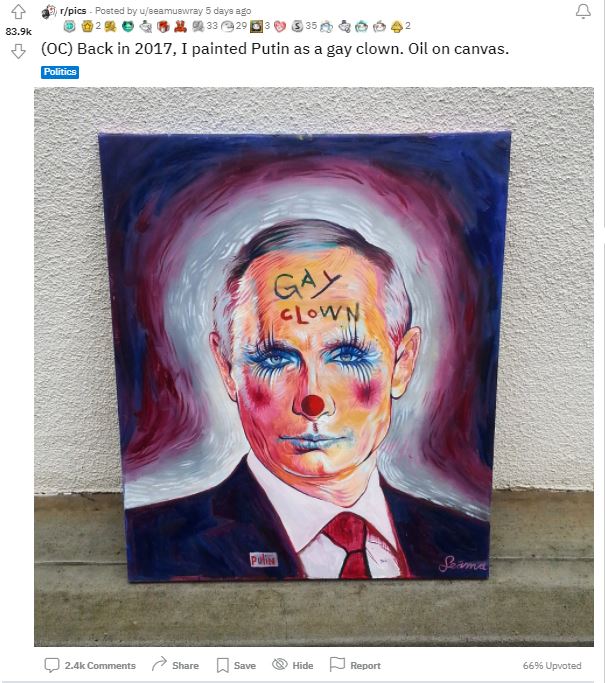The image size is (605, 683).
Task: Downvote the post with the down arrow
Action: pyautogui.click(x=18, y=51)
